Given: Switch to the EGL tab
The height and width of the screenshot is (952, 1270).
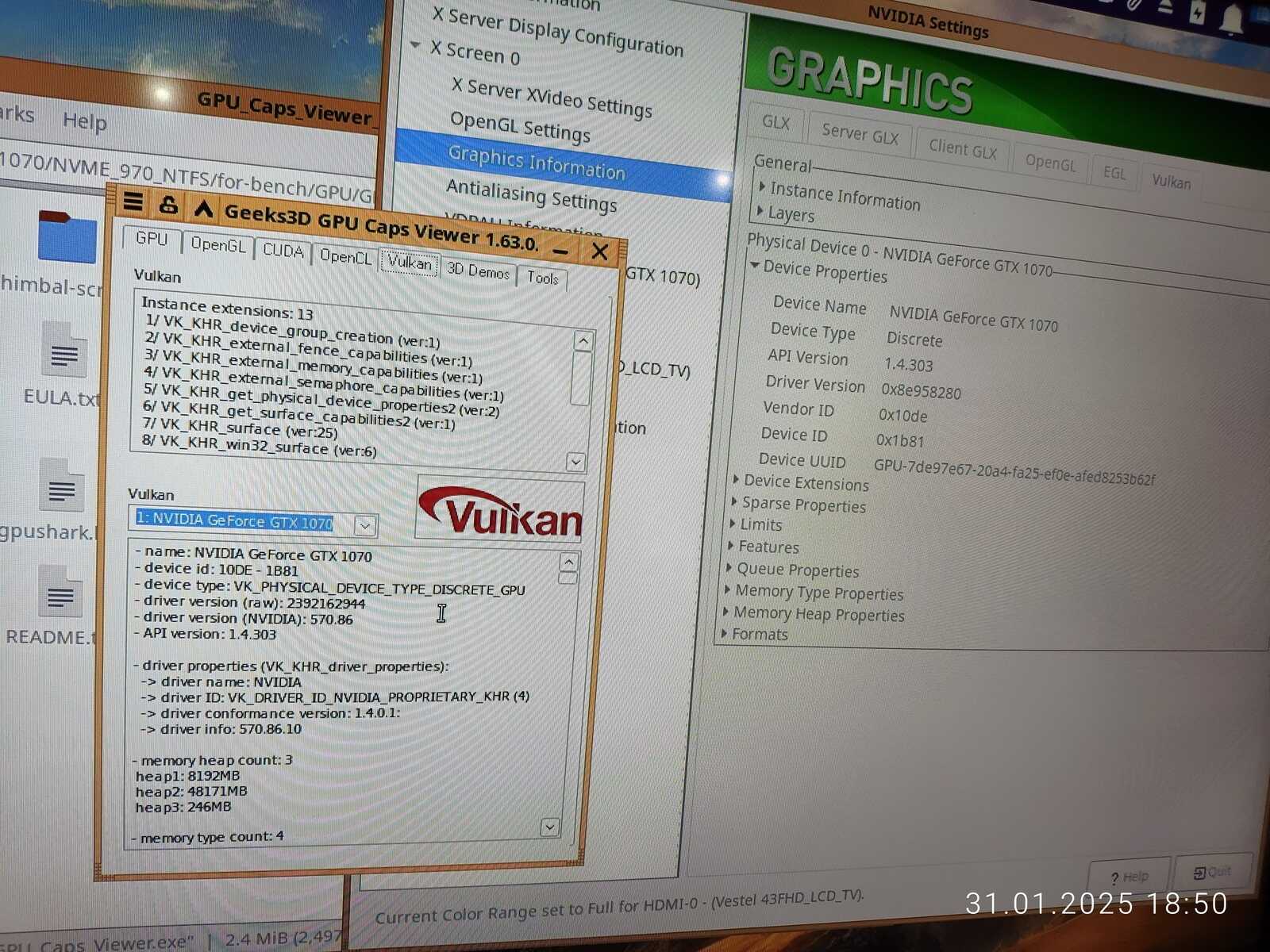Looking at the screenshot, I should pyautogui.click(x=1114, y=172).
